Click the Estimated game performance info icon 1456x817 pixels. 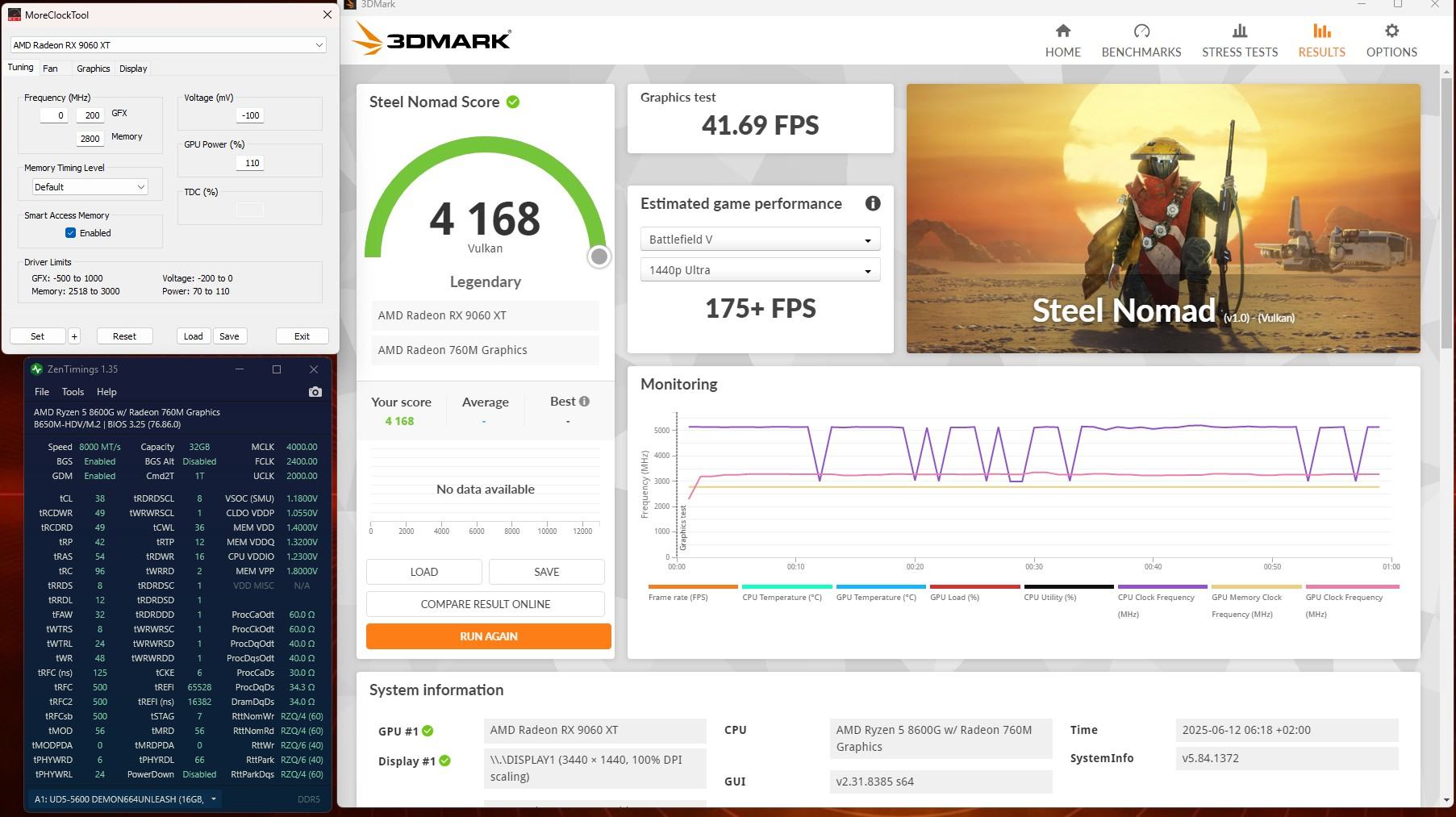coord(873,203)
